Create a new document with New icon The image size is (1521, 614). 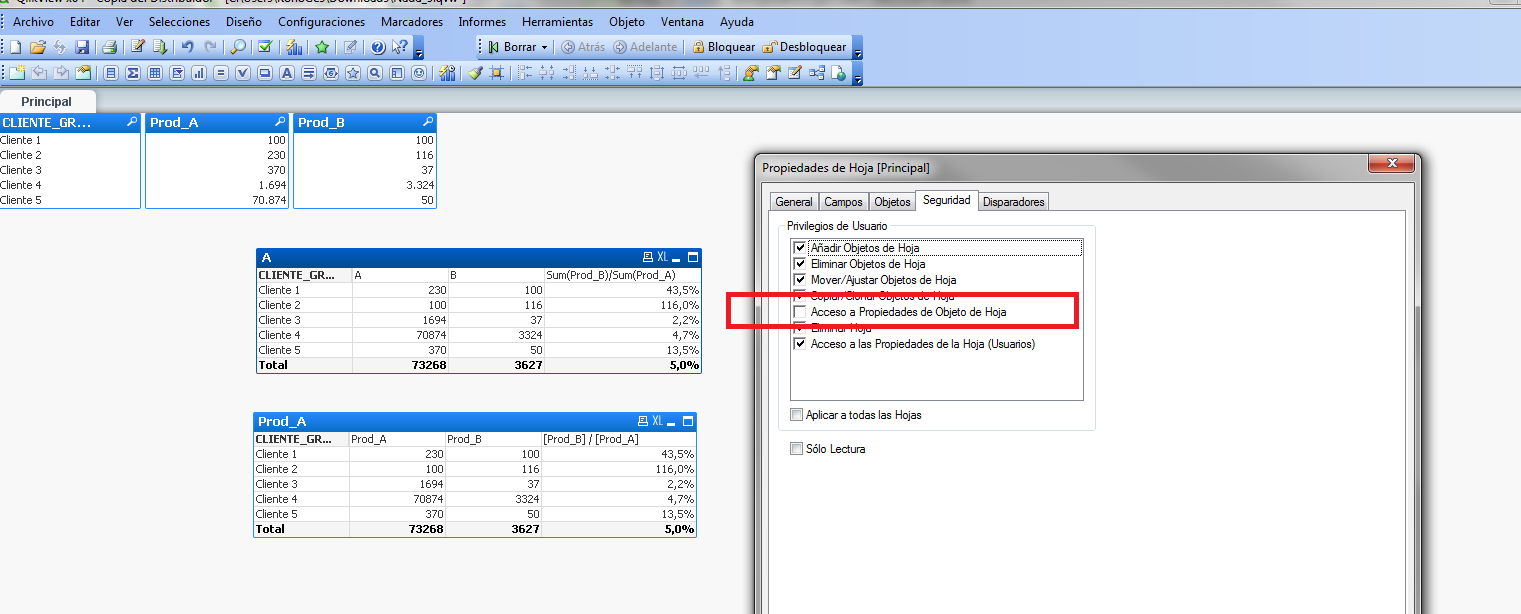click(16, 47)
